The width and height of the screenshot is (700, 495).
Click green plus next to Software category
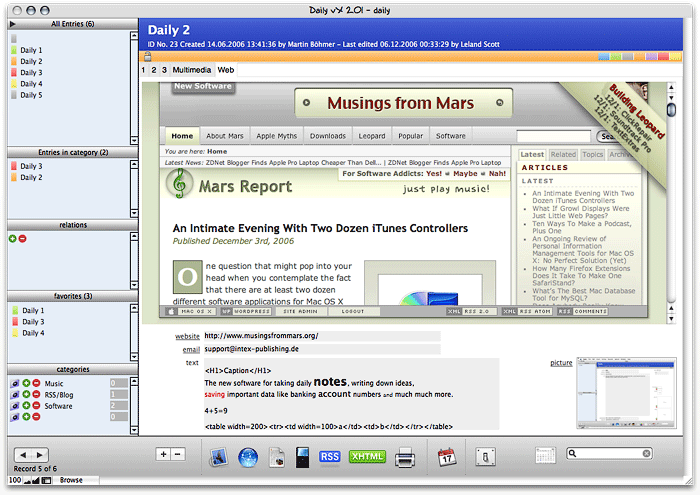click(26, 405)
